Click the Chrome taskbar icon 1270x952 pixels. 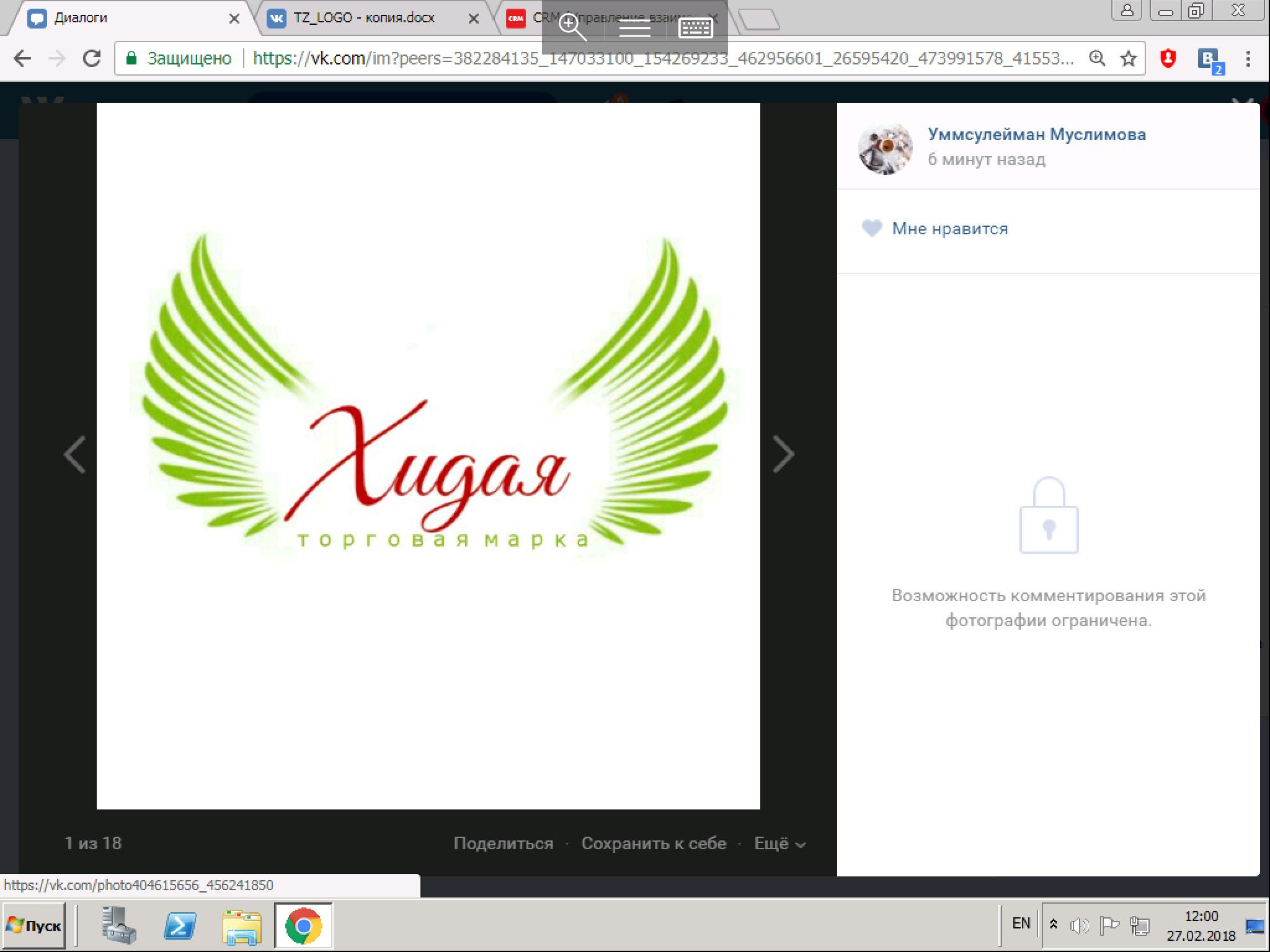303,926
